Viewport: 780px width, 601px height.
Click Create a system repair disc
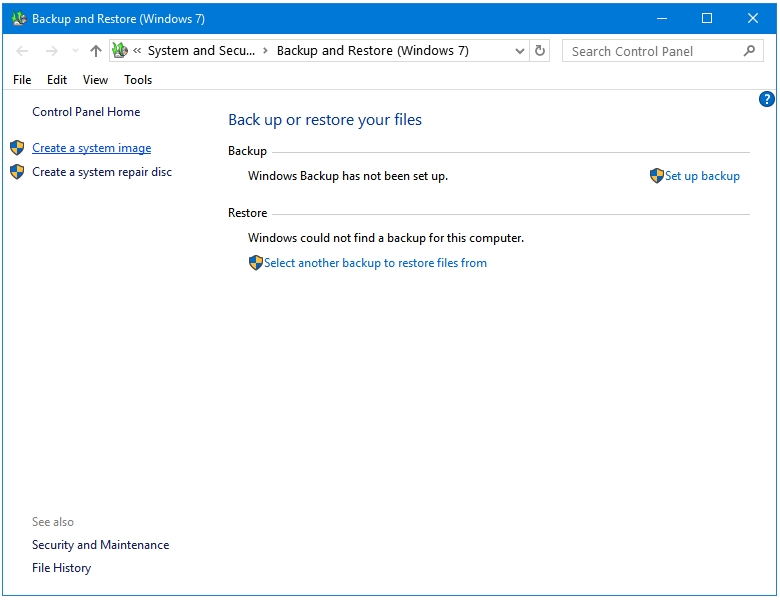pos(102,172)
